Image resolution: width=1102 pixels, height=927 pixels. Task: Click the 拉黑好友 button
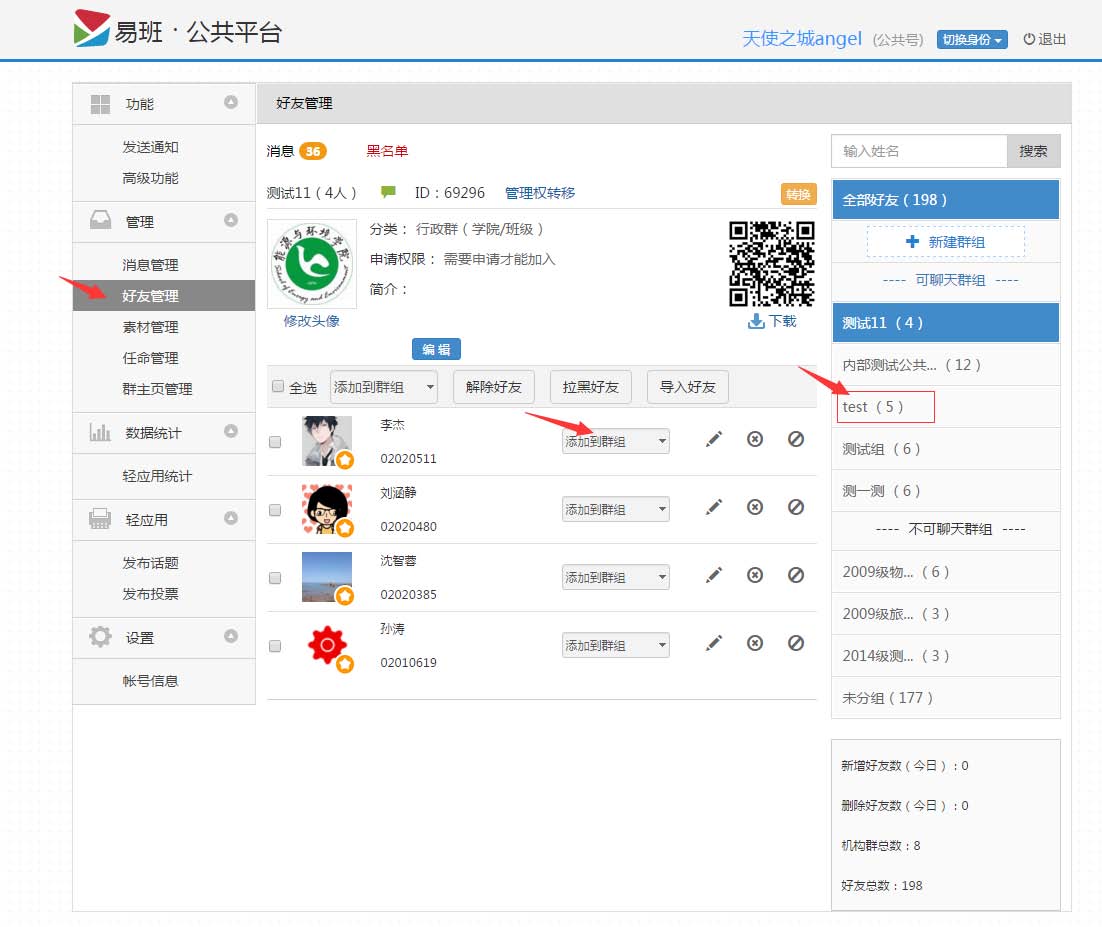tap(590, 387)
